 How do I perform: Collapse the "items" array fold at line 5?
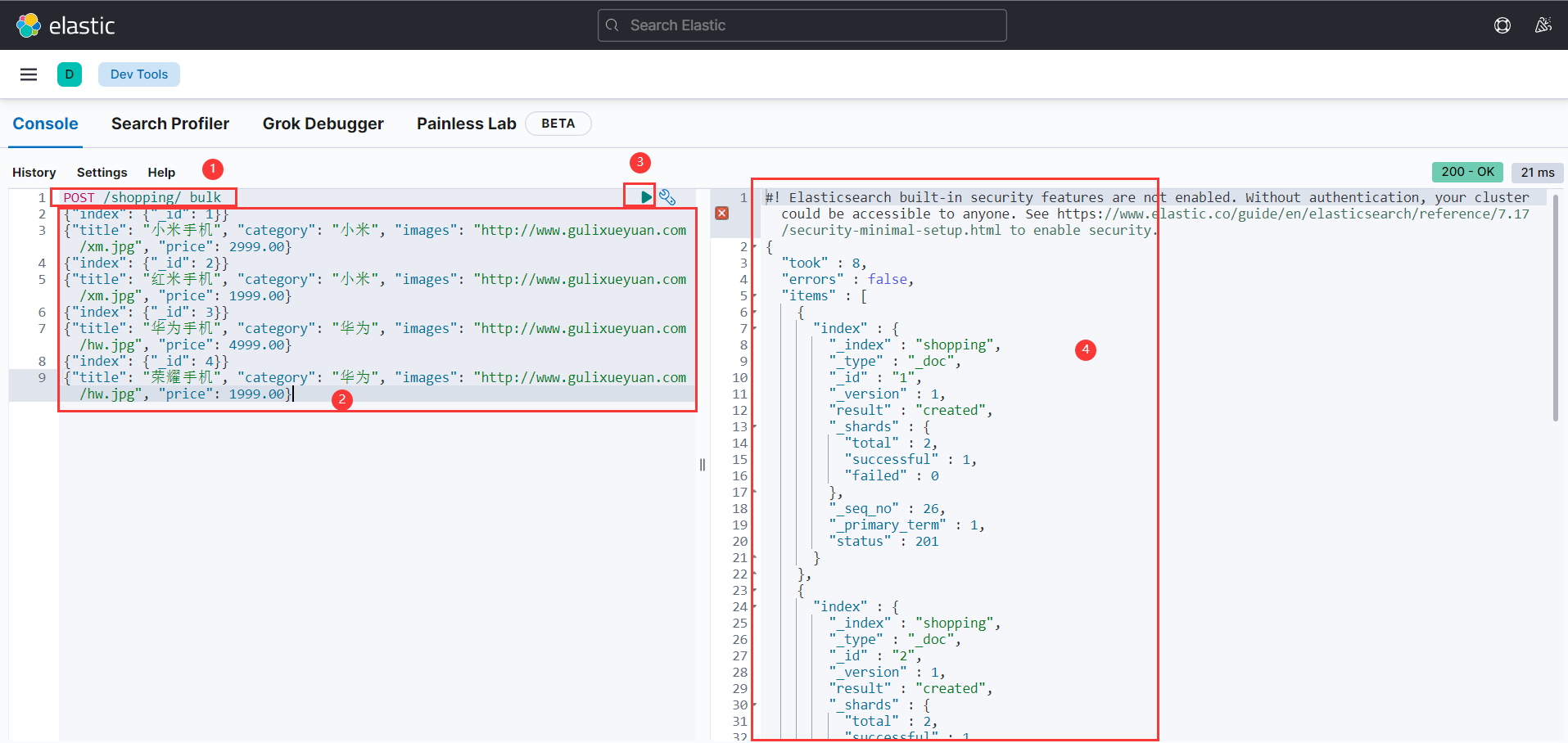click(x=754, y=295)
